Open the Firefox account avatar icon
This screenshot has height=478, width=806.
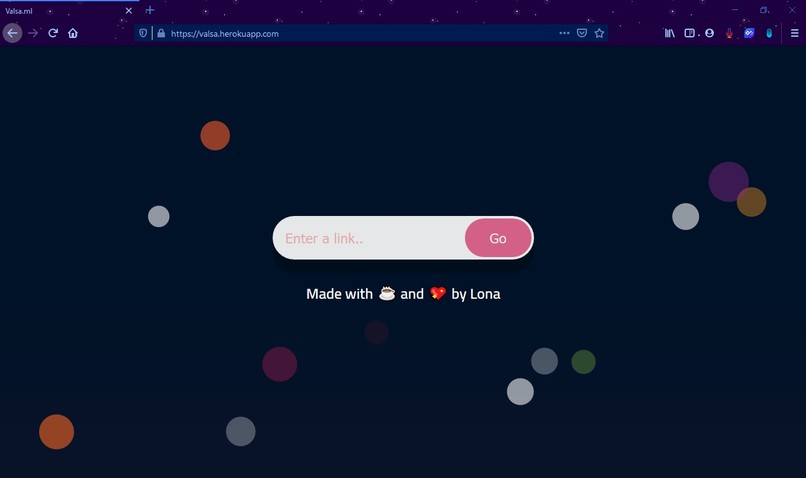tap(709, 33)
